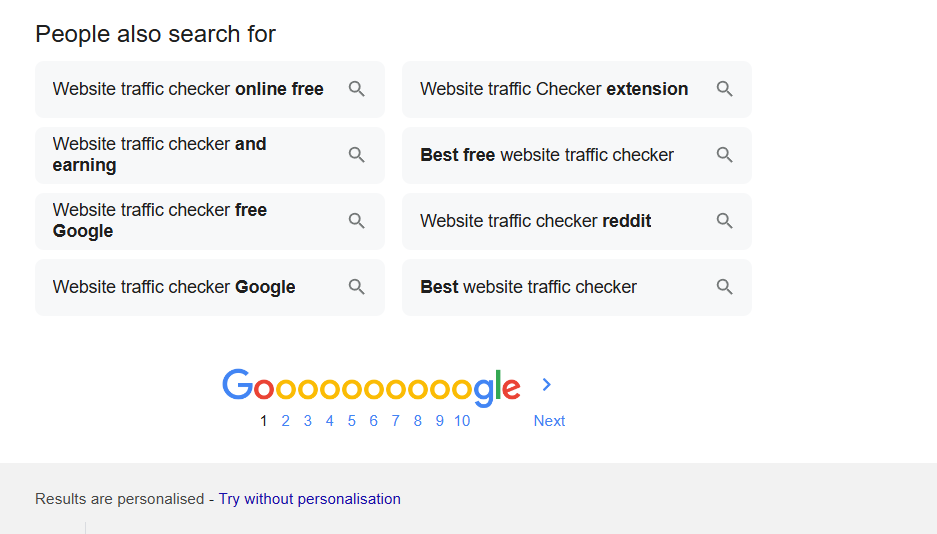Open results page 7

point(396,421)
